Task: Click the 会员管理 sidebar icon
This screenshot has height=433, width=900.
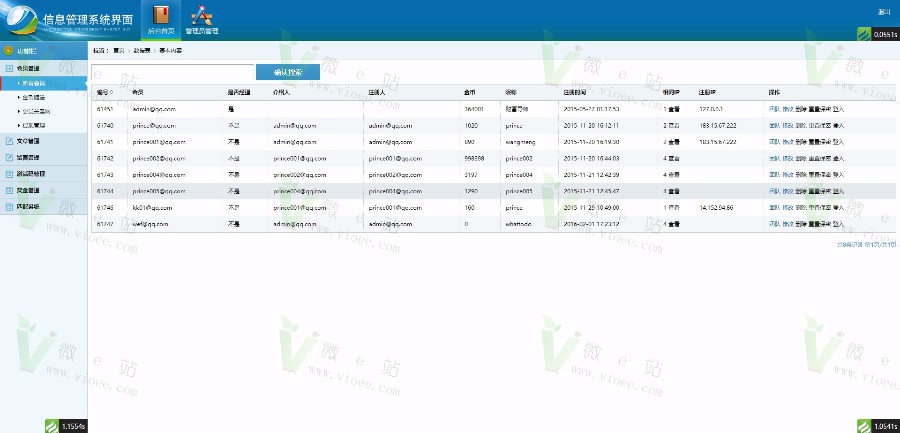Action: coord(9,68)
